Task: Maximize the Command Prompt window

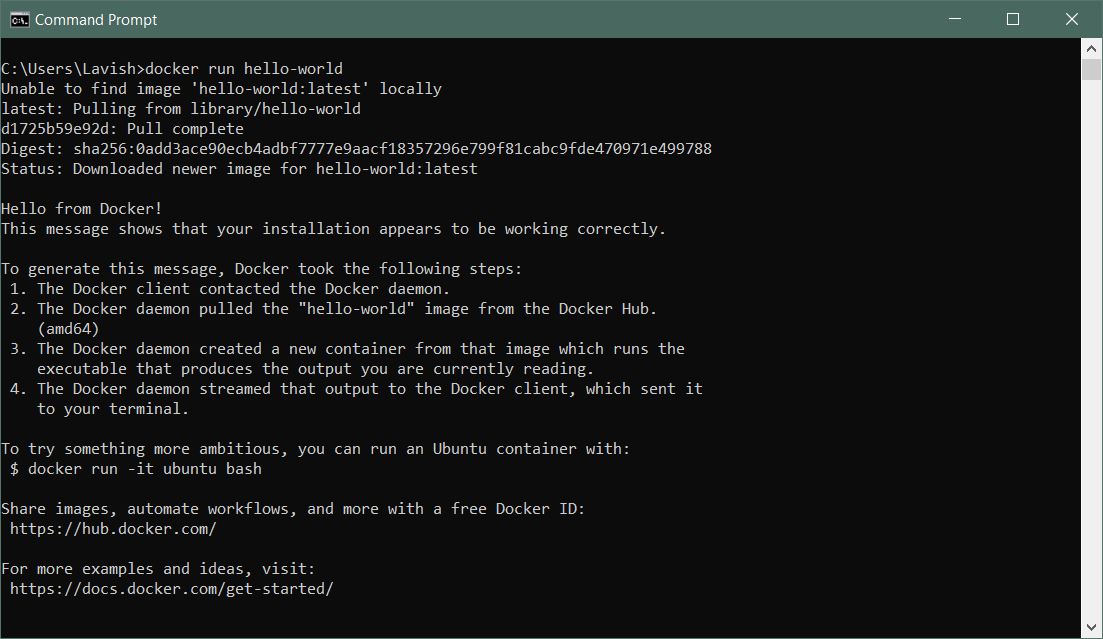Action: pyautogui.click(x=1012, y=19)
